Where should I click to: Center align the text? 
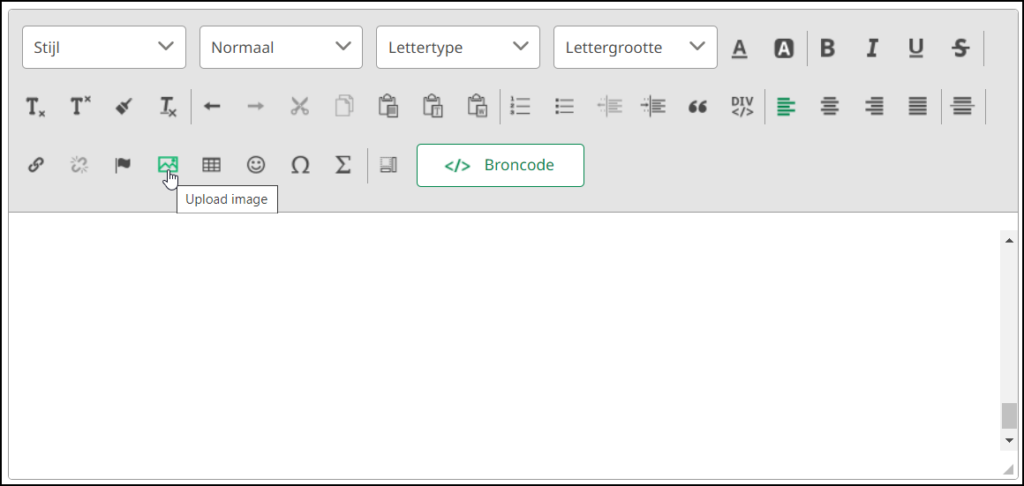830,106
